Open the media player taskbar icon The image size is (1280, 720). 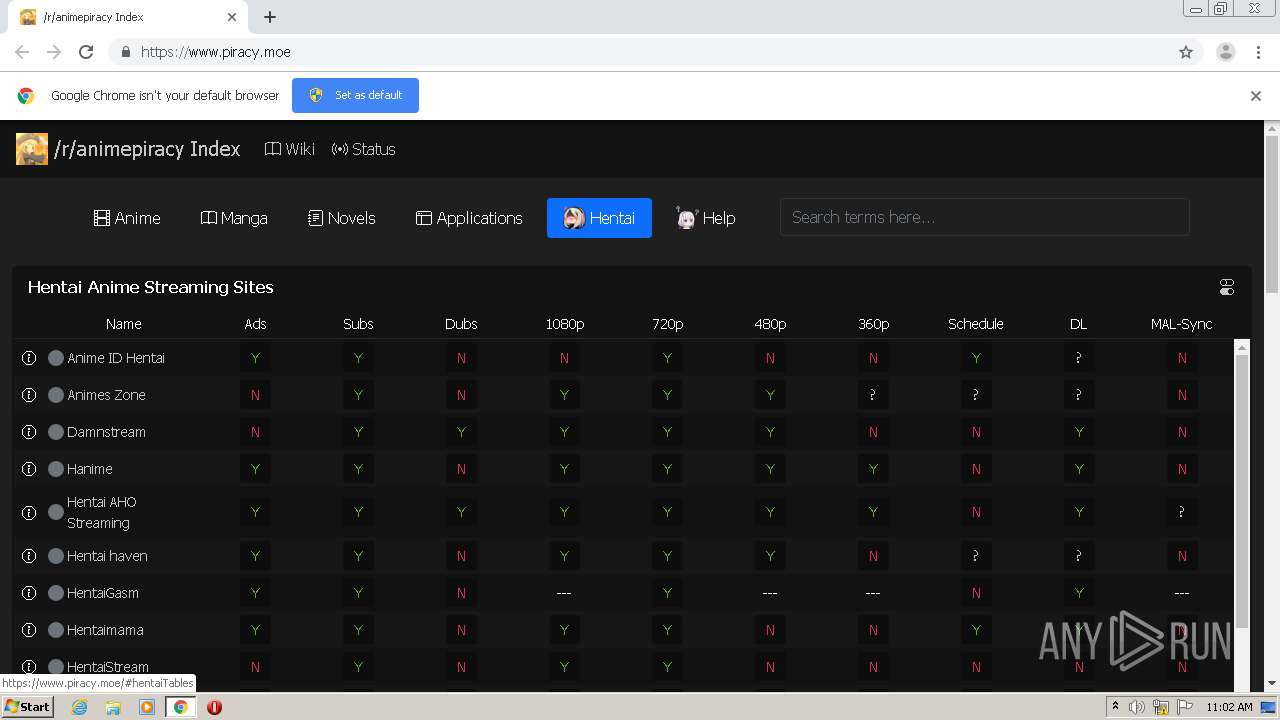(x=147, y=707)
